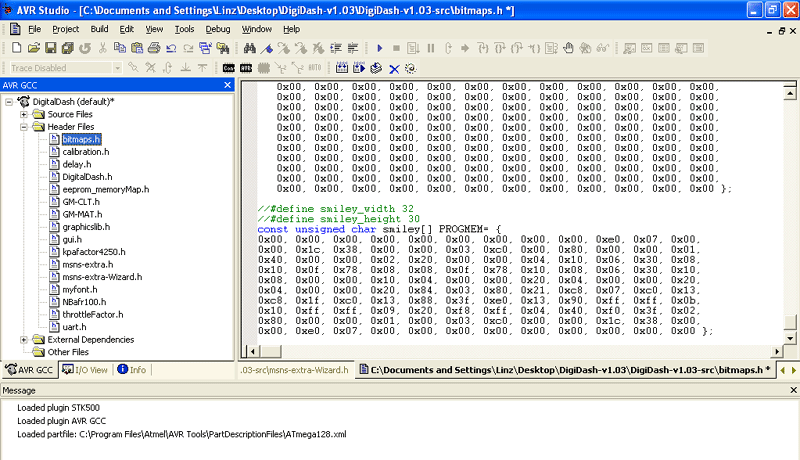This screenshot has height=460, width=800.
Task: Switch to the I/O View tab
Action: pyautogui.click(x=86, y=369)
